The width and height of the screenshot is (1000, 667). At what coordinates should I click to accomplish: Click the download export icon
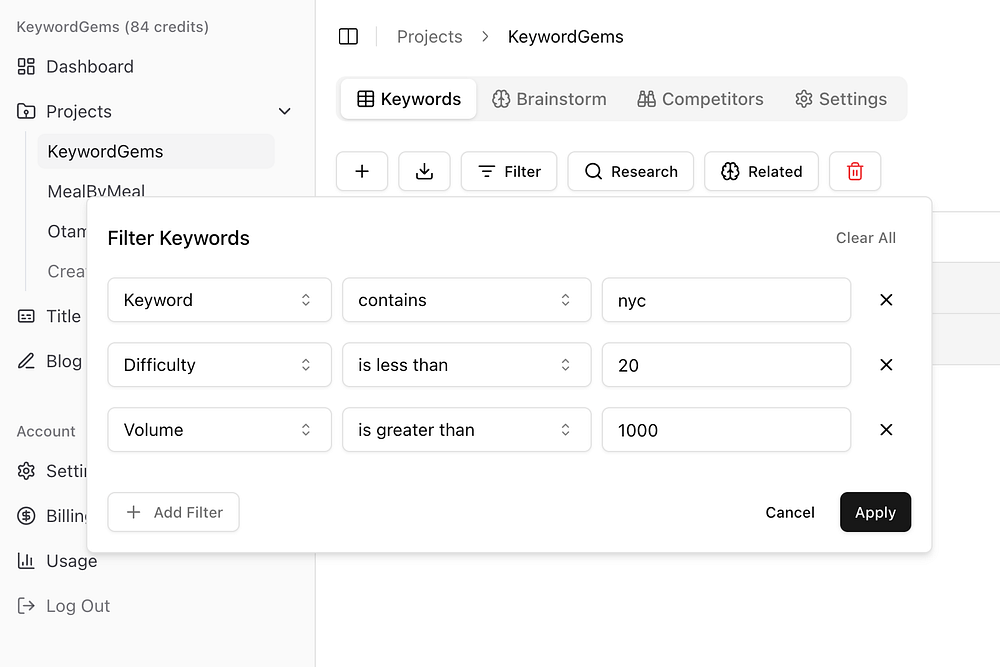pyautogui.click(x=424, y=172)
